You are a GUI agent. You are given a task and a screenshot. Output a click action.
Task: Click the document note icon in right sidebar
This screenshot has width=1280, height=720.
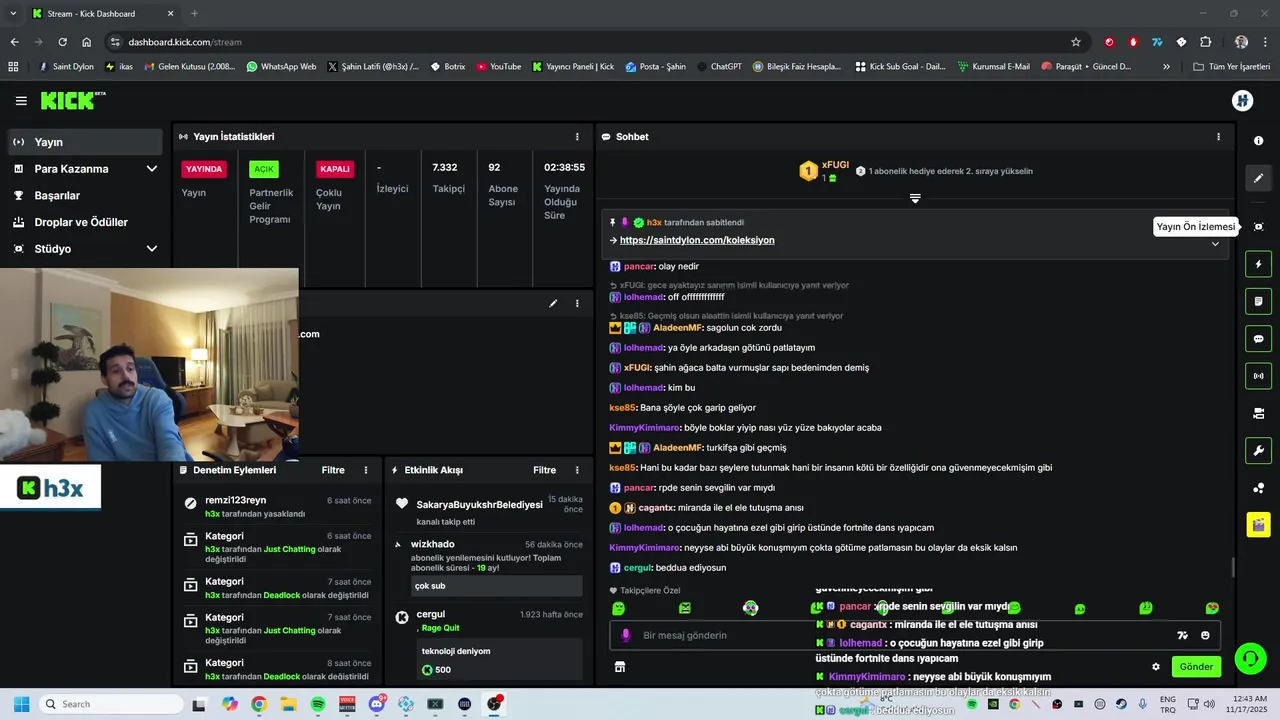[1259, 301]
